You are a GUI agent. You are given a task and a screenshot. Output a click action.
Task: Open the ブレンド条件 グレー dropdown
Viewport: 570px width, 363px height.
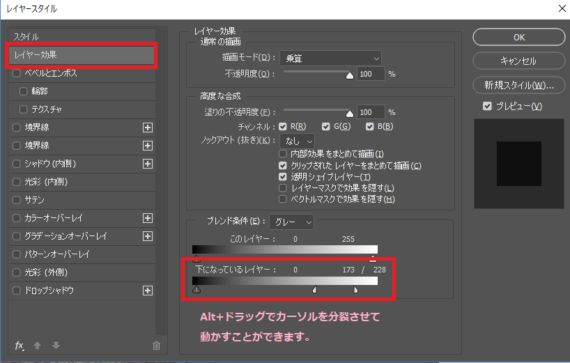292,222
